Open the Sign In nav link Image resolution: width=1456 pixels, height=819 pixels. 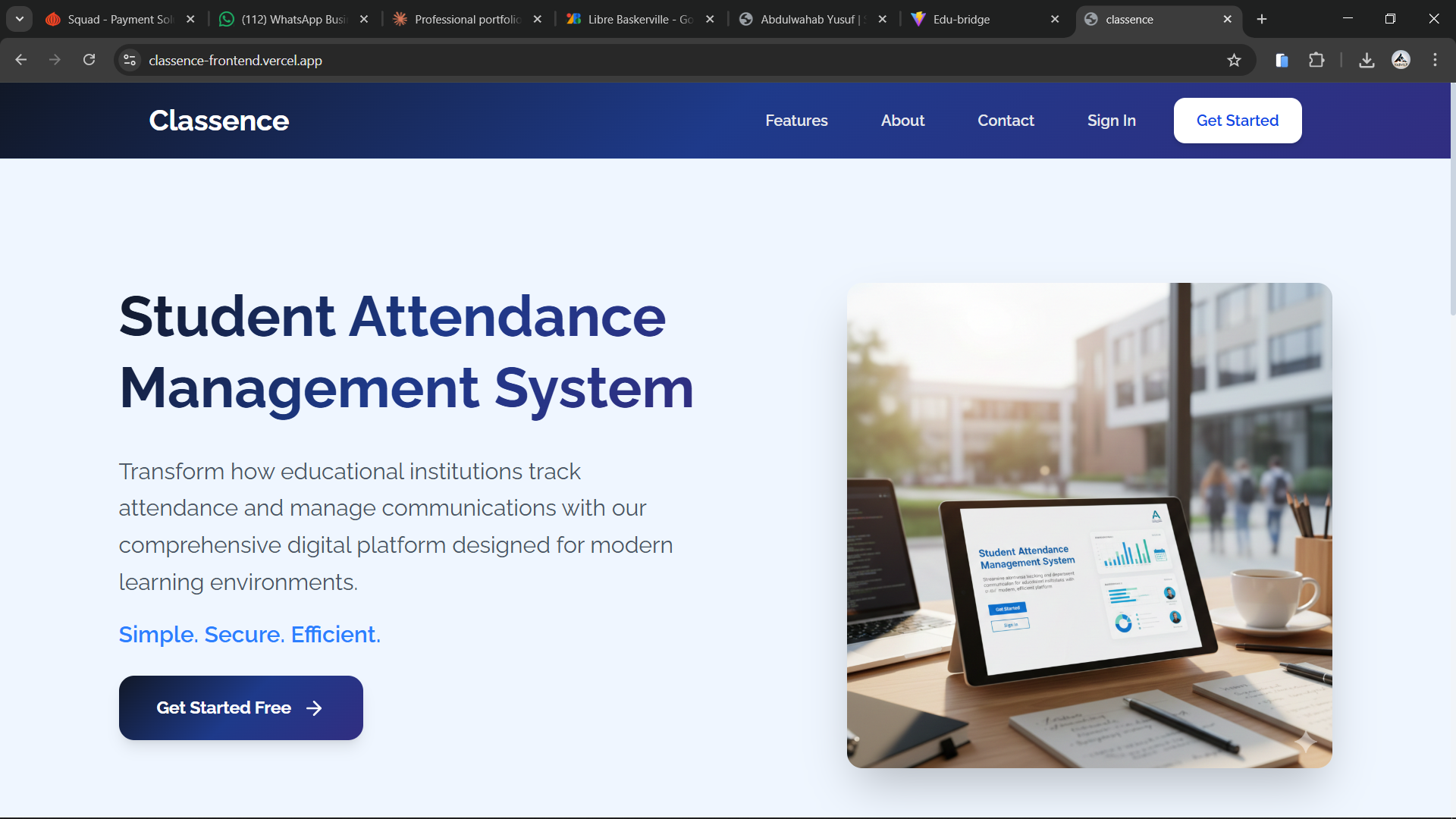(x=1111, y=121)
